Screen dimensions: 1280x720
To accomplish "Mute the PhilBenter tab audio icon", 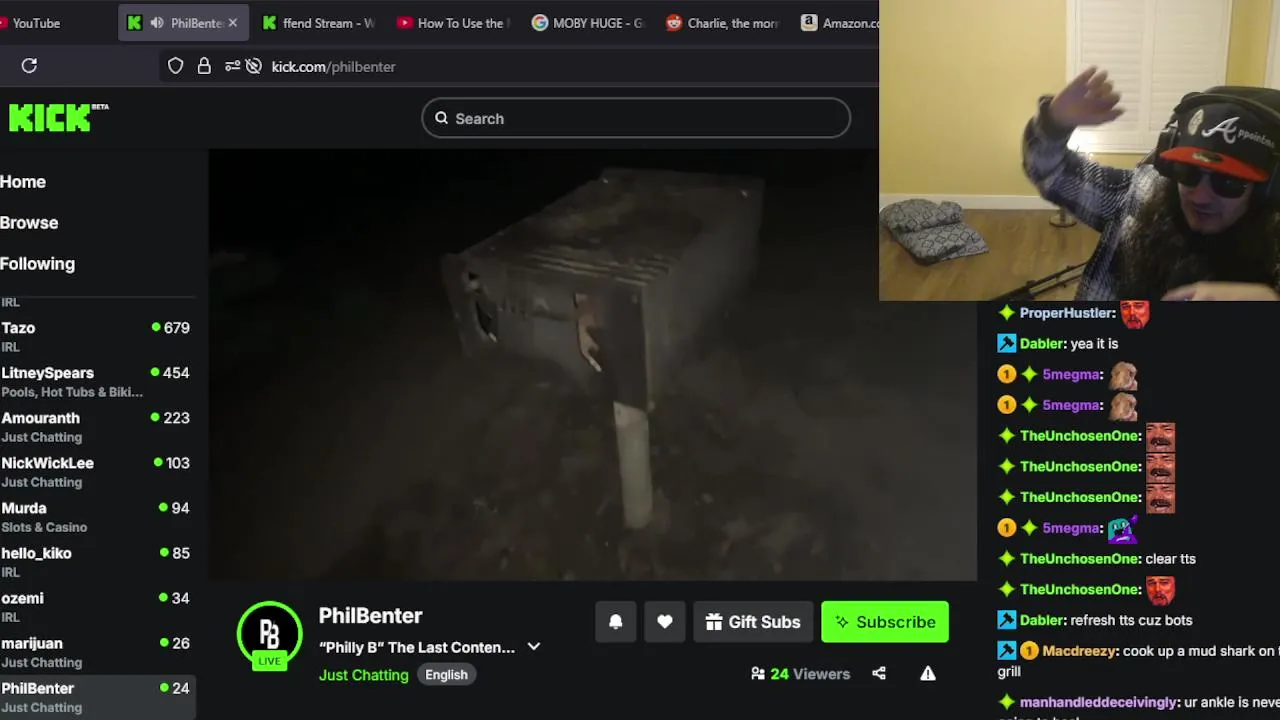I will [x=157, y=23].
